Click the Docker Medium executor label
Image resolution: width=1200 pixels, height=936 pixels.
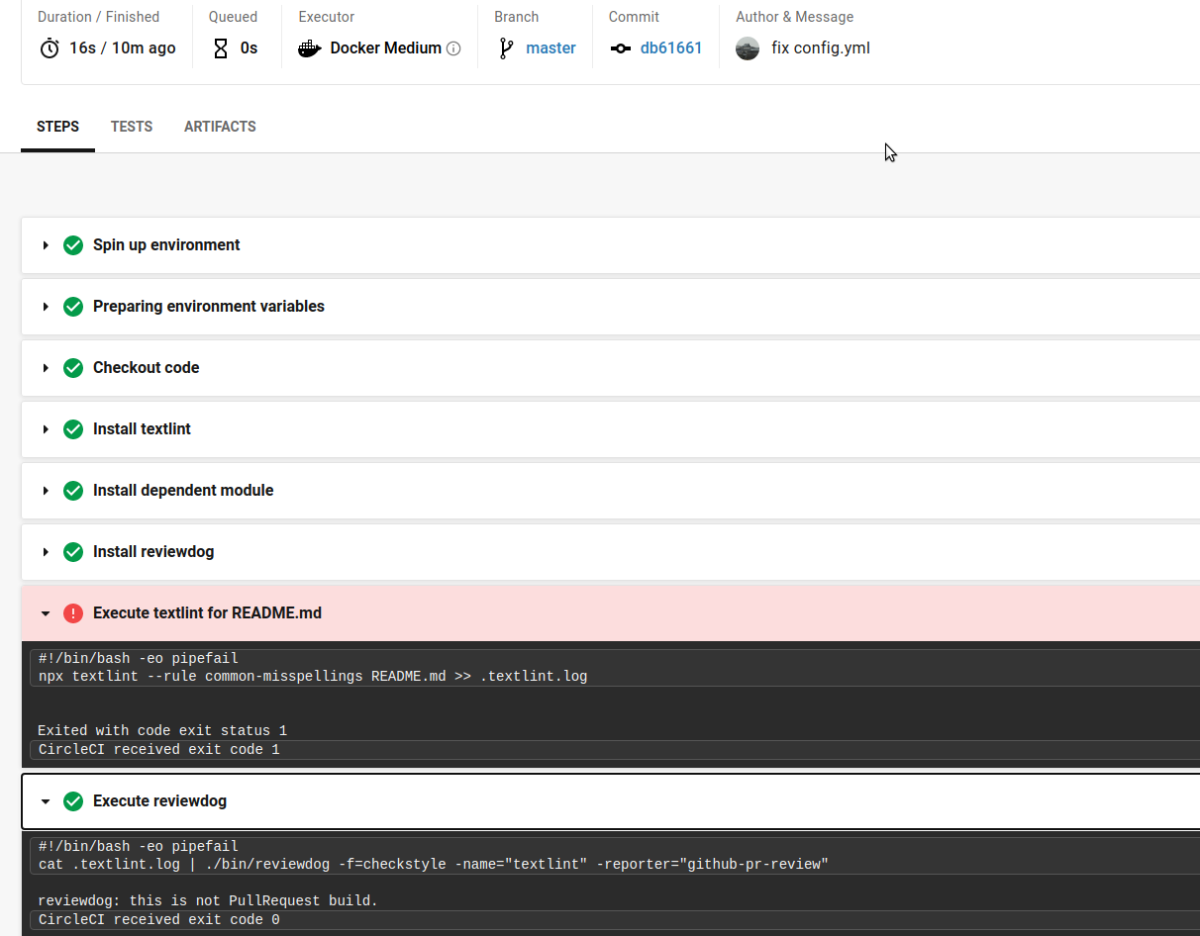pyautogui.click(x=386, y=48)
